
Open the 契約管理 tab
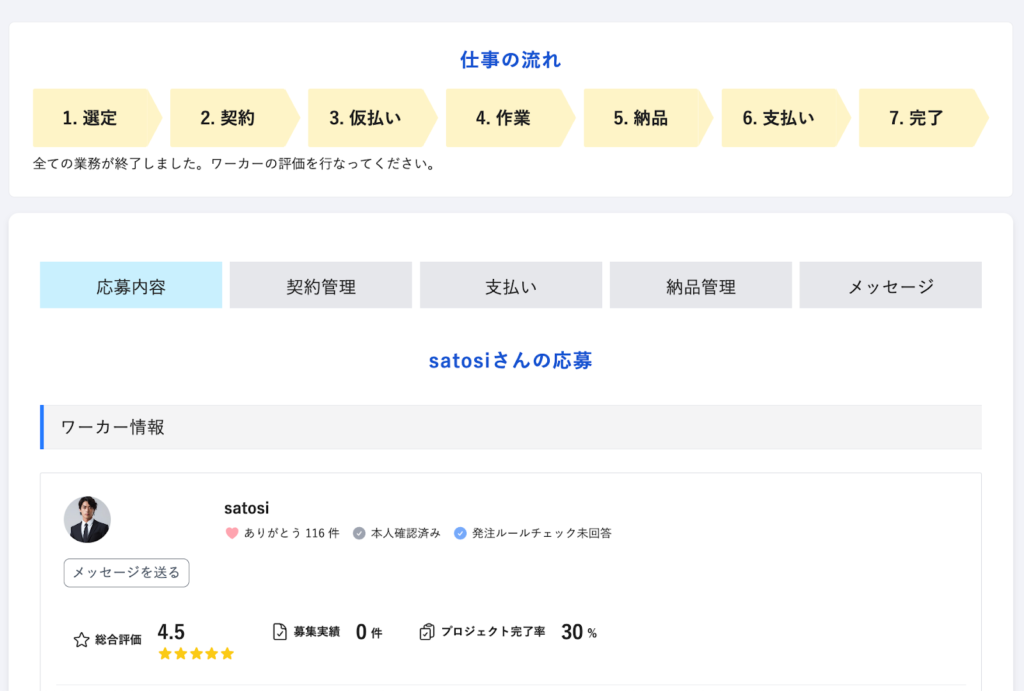321,286
